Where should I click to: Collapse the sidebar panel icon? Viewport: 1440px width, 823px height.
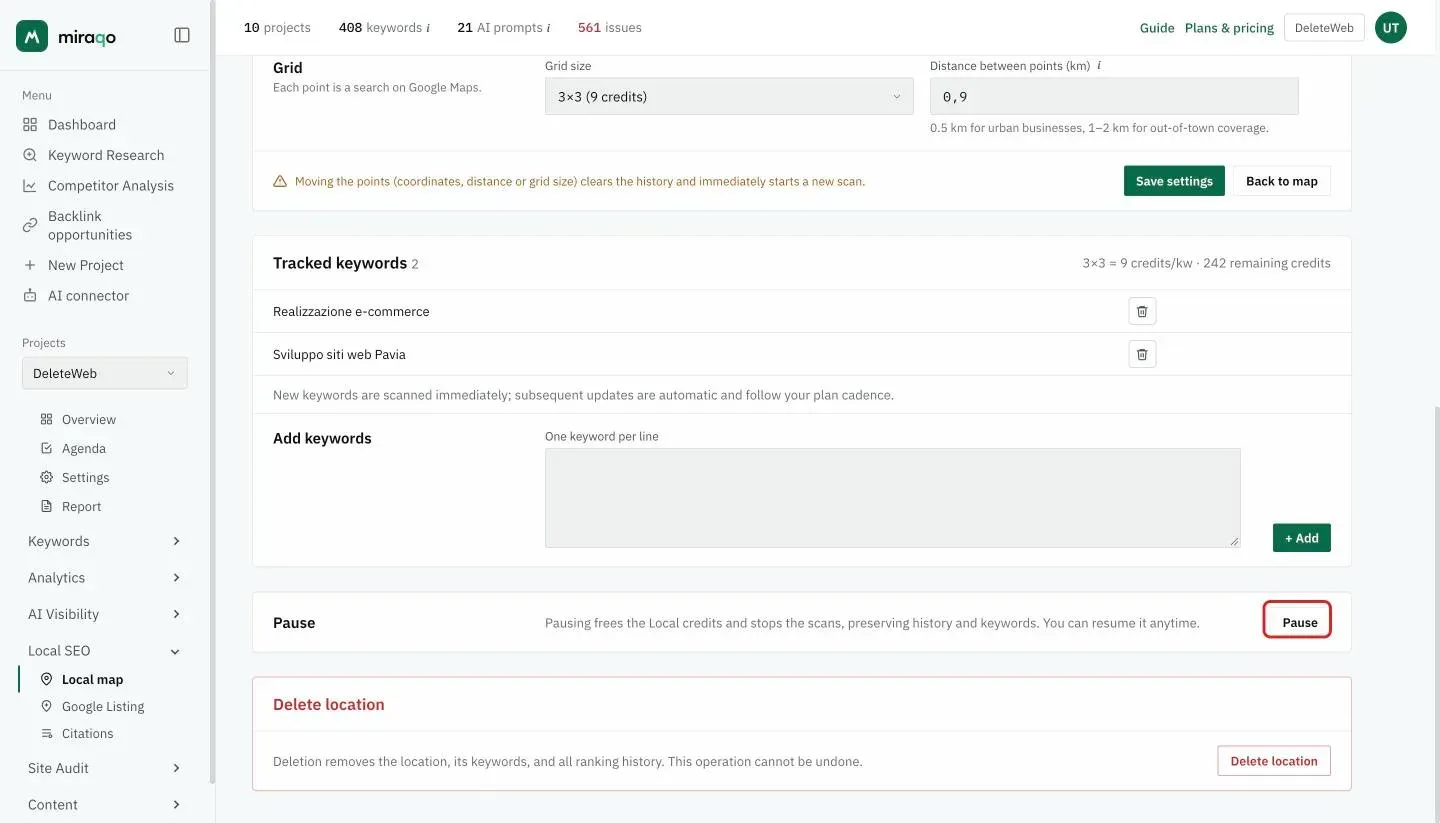tap(182, 35)
